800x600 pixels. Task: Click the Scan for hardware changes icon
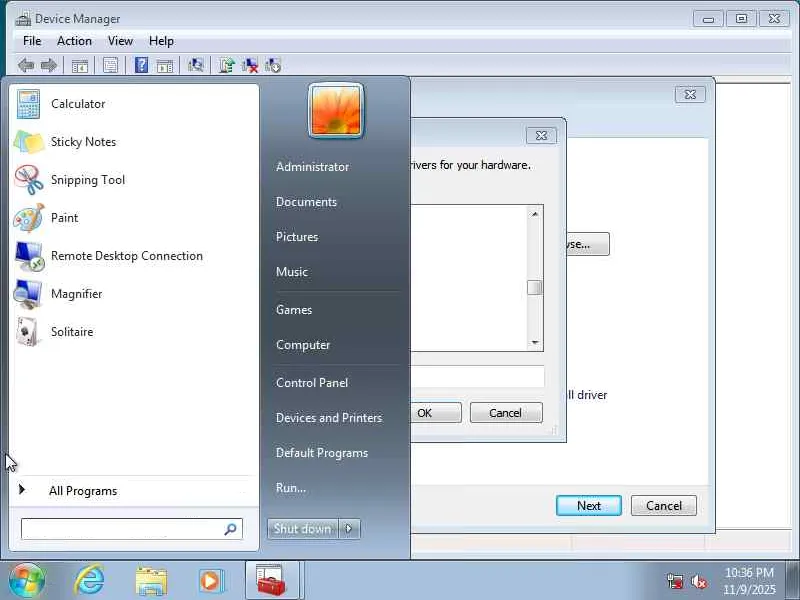click(195, 65)
